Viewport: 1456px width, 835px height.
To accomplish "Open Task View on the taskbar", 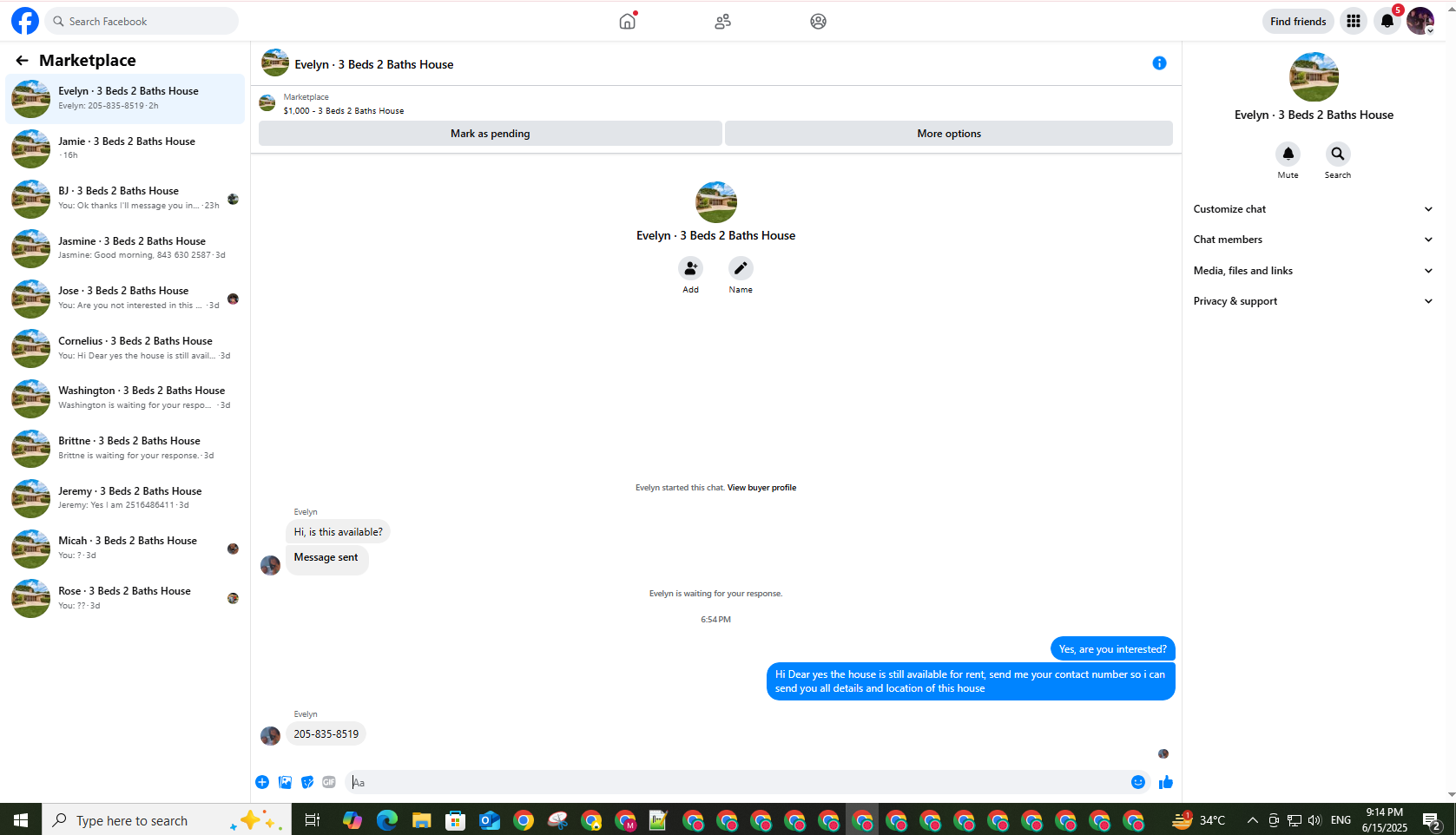I will point(313,819).
